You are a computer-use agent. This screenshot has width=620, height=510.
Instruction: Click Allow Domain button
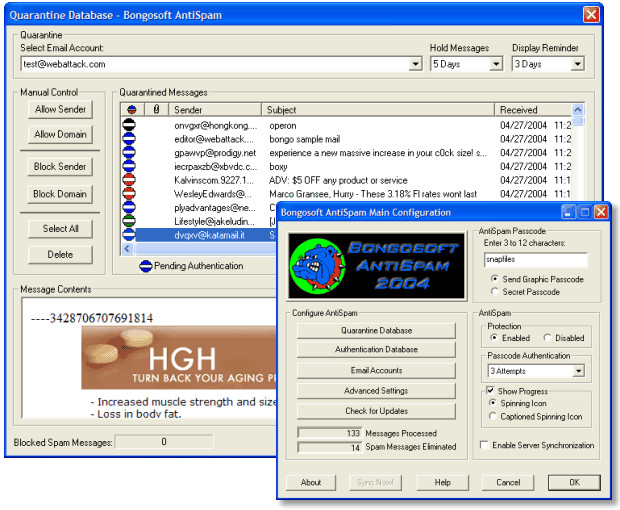pos(60,134)
